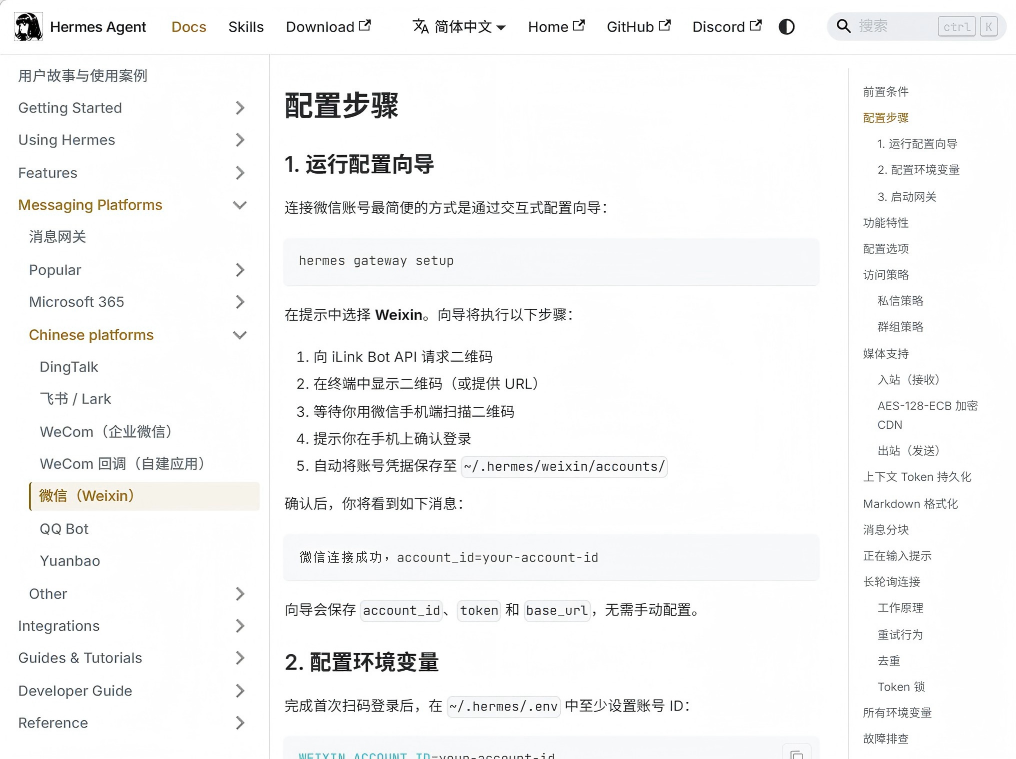The height and width of the screenshot is (759, 1016).
Task: Open the Docs navbar tab
Action: [x=189, y=27]
